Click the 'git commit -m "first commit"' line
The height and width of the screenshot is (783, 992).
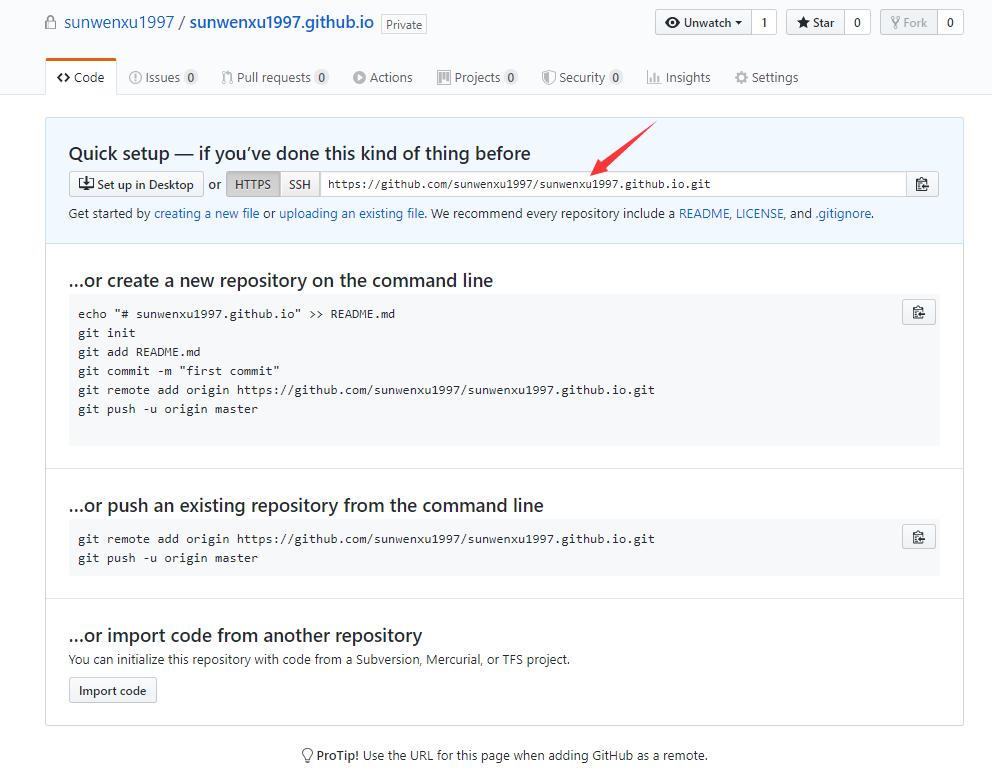[x=179, y=371]
